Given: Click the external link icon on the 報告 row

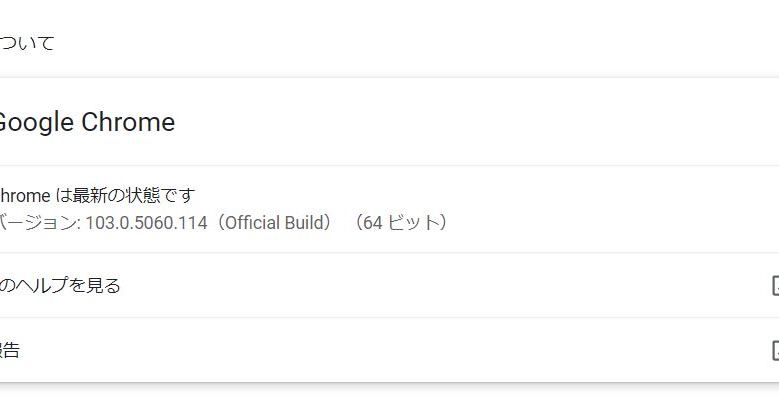Looking at the screenshot, I should click(775, 350).
